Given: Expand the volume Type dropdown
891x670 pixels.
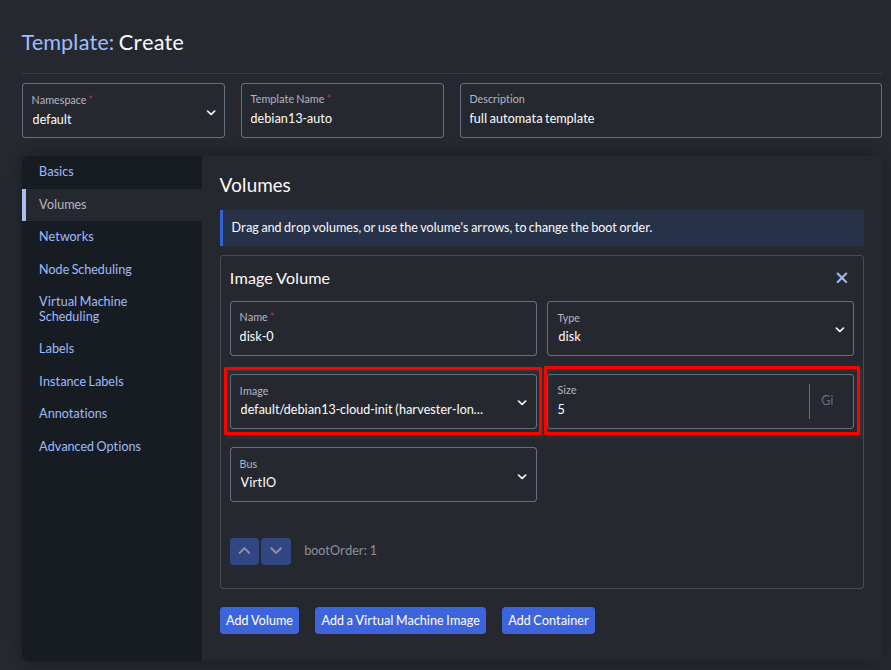Looking at the screenshot, I should 700,328.
